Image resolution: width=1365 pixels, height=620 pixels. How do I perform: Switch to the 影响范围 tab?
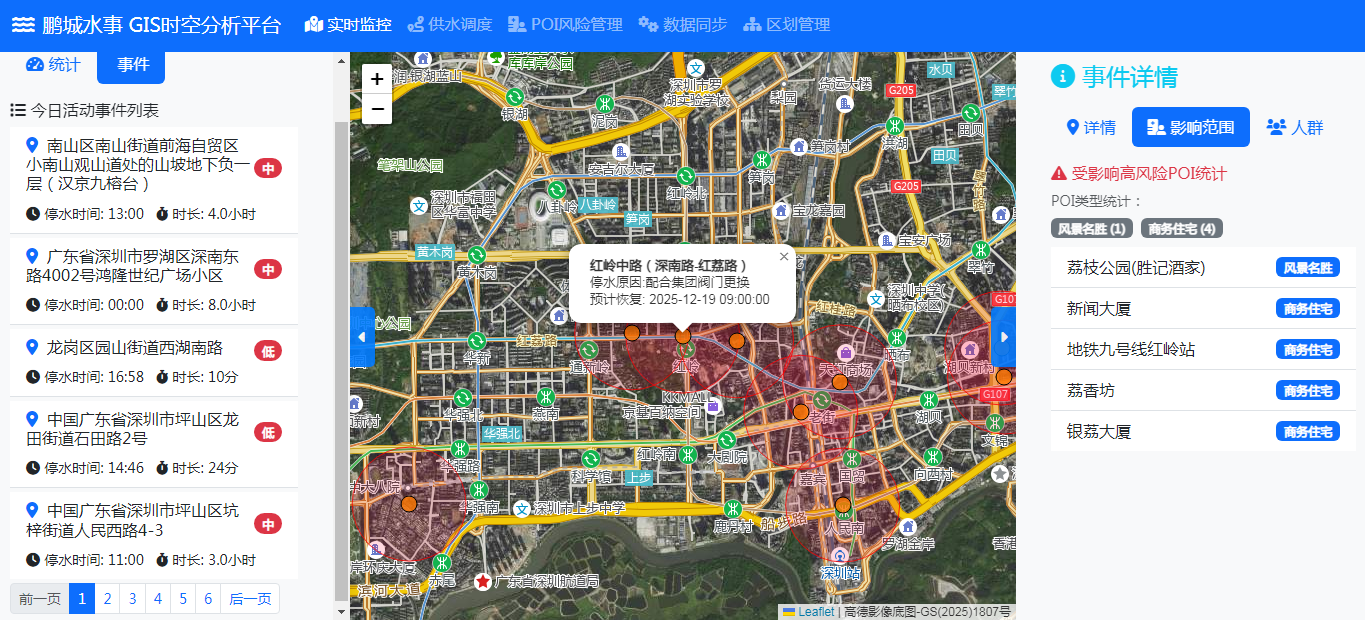tap(1191, 127)
